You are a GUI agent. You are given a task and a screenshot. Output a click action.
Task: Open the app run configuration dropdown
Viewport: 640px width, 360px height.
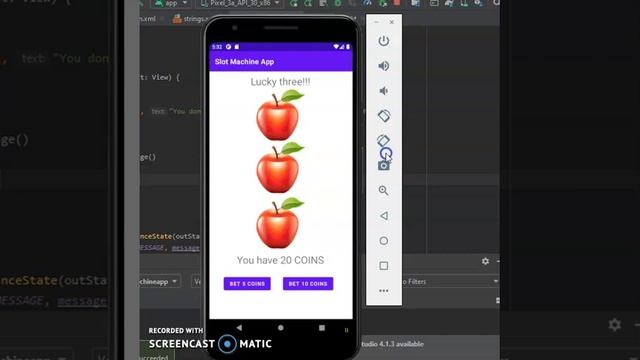[171, 3]
